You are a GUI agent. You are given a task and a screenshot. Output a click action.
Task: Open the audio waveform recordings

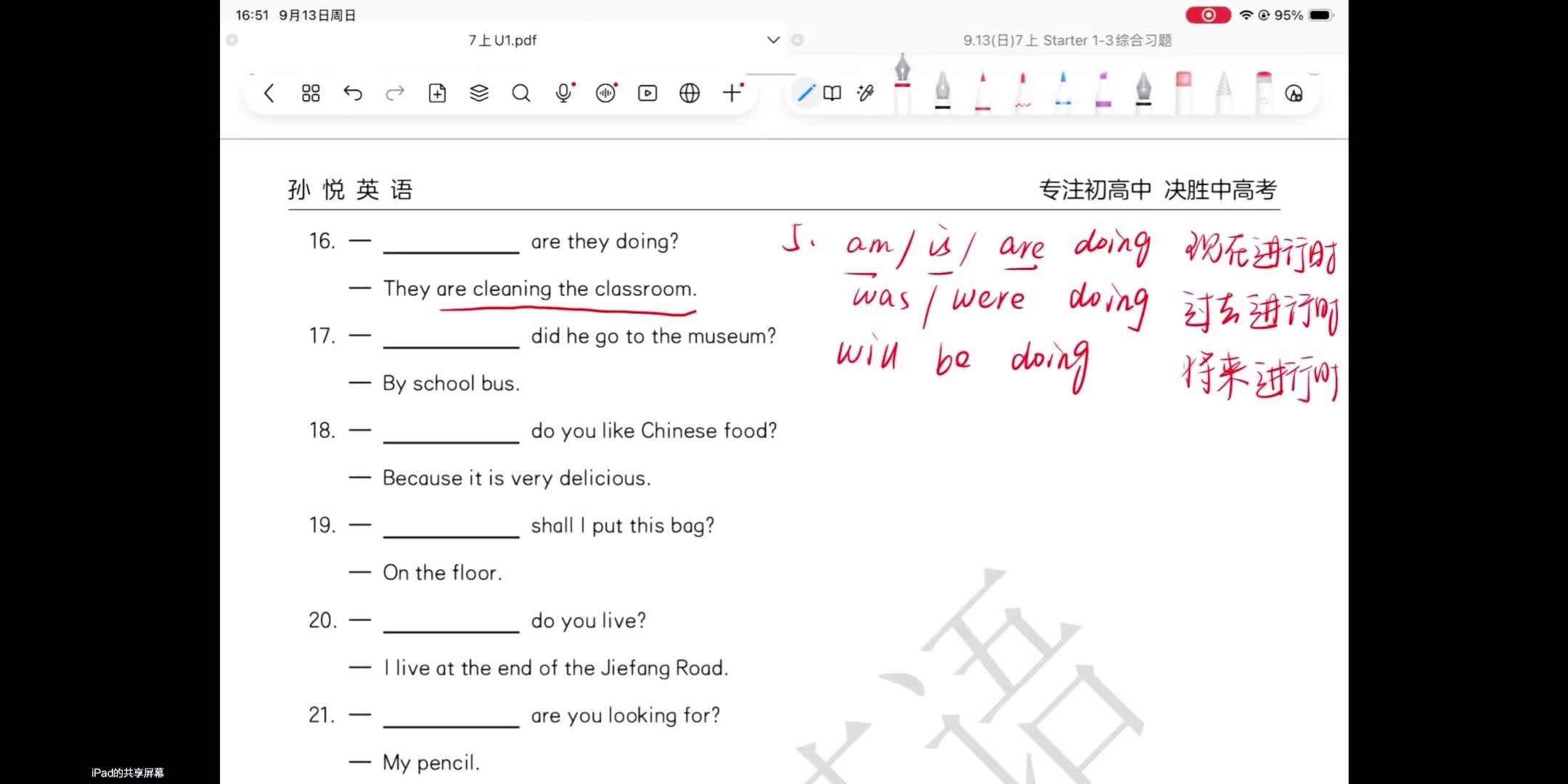tap(605, 93)
